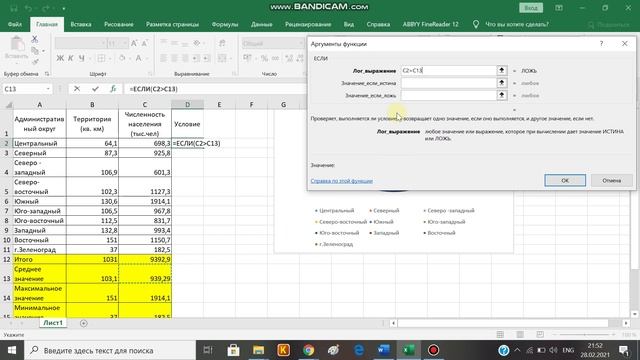Click the accounting currency format icon
This screenshot has height=360, width=640.
(x=247, y=58)
